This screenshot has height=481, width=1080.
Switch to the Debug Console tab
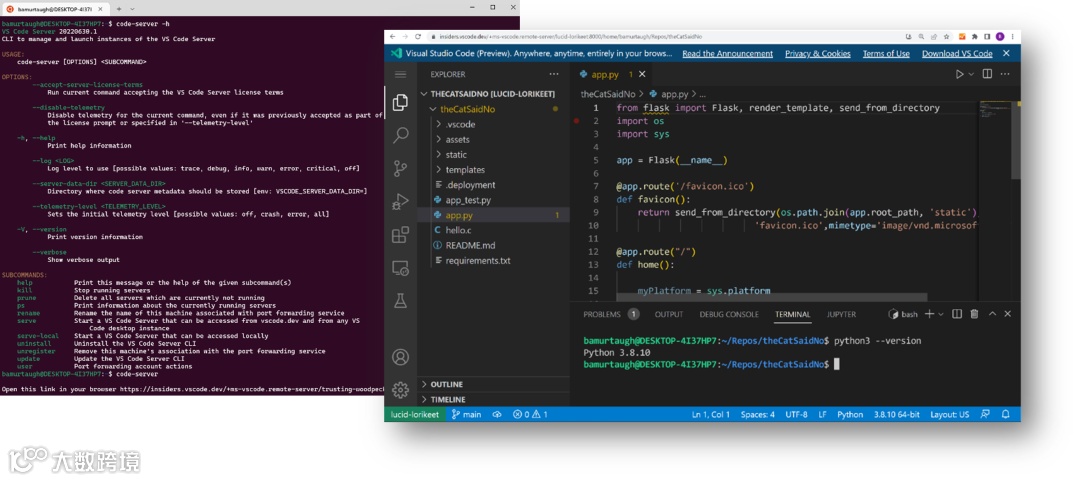point(729,314)
